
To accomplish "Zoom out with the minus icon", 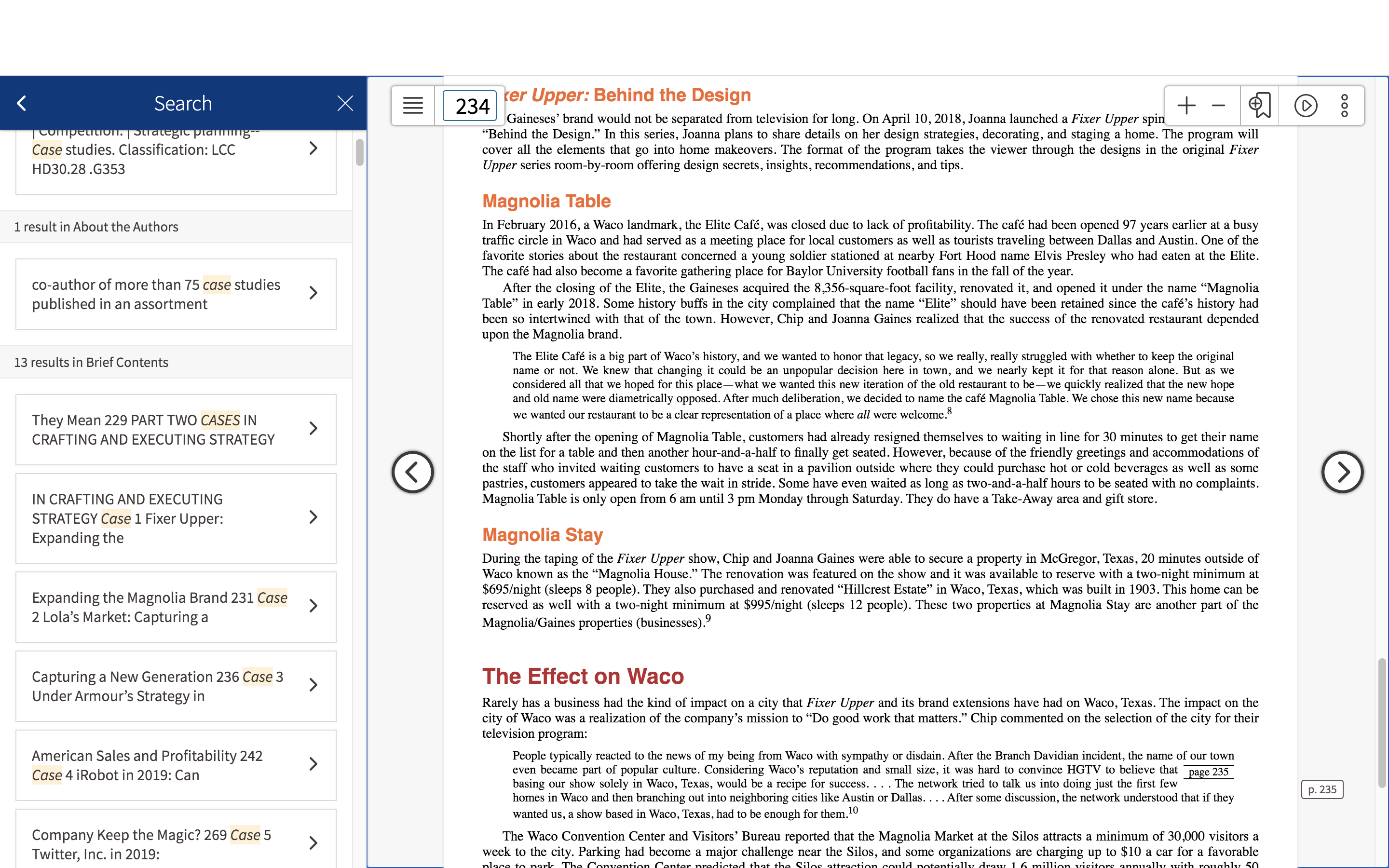I will pos(1218,106).
